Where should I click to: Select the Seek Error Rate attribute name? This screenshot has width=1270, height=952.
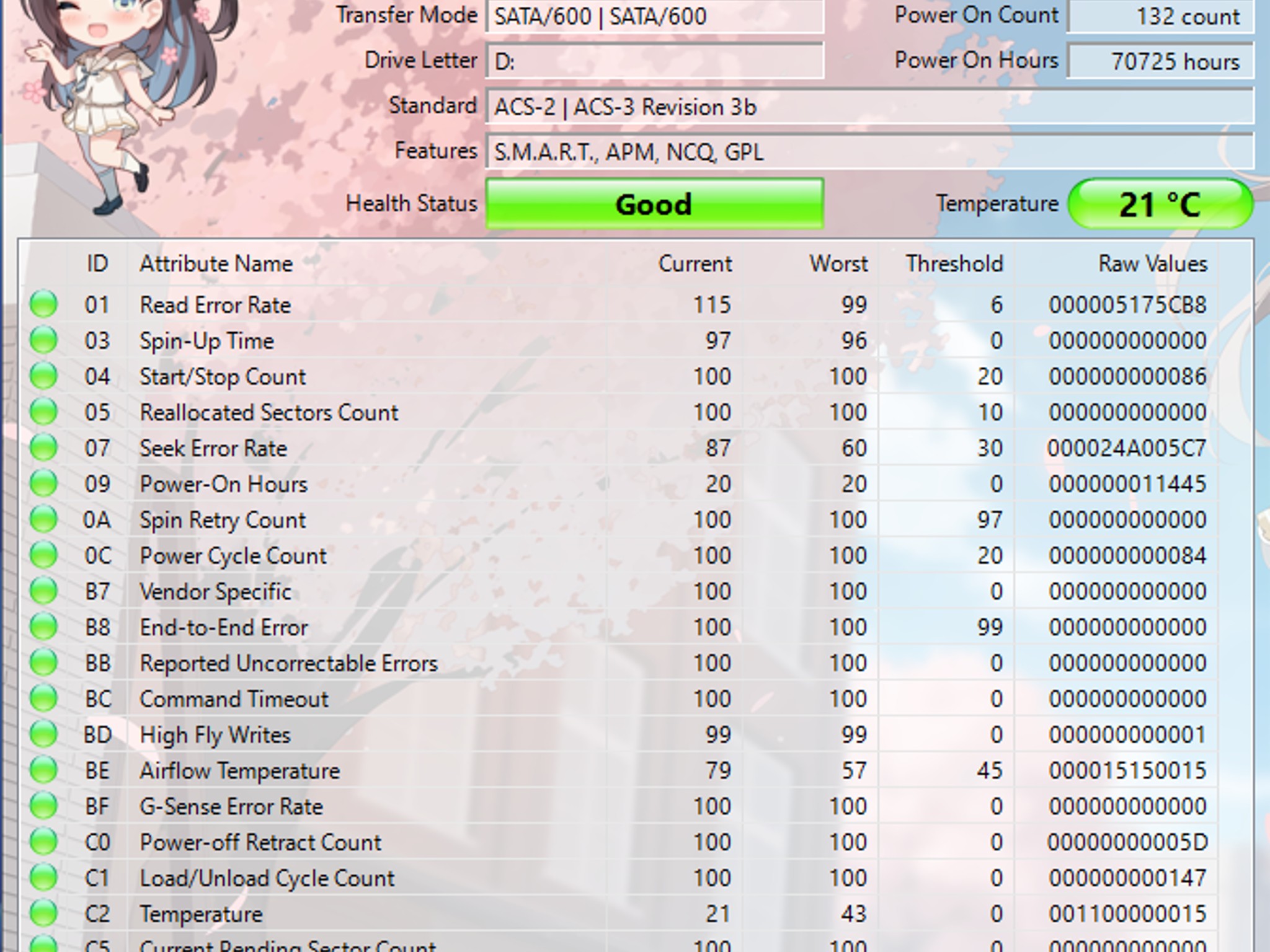213,448
